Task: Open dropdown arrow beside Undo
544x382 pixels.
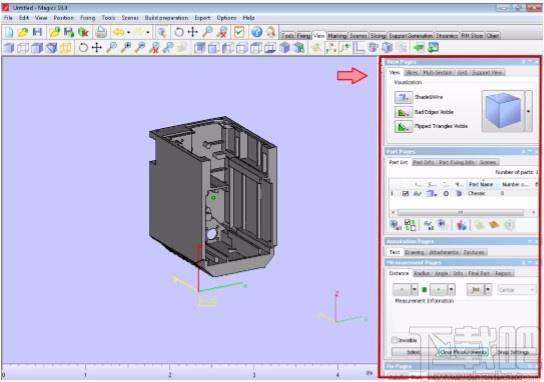Action: pos(128,32)
